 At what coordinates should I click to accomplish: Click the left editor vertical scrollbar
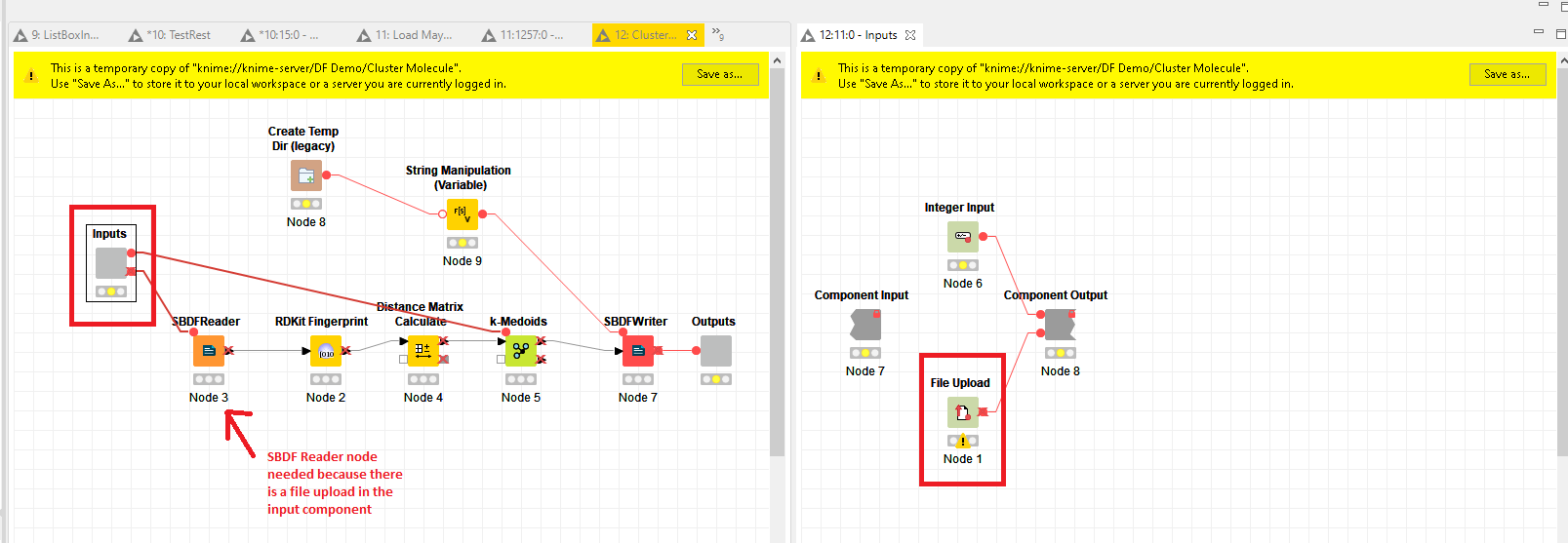(778, 263)
